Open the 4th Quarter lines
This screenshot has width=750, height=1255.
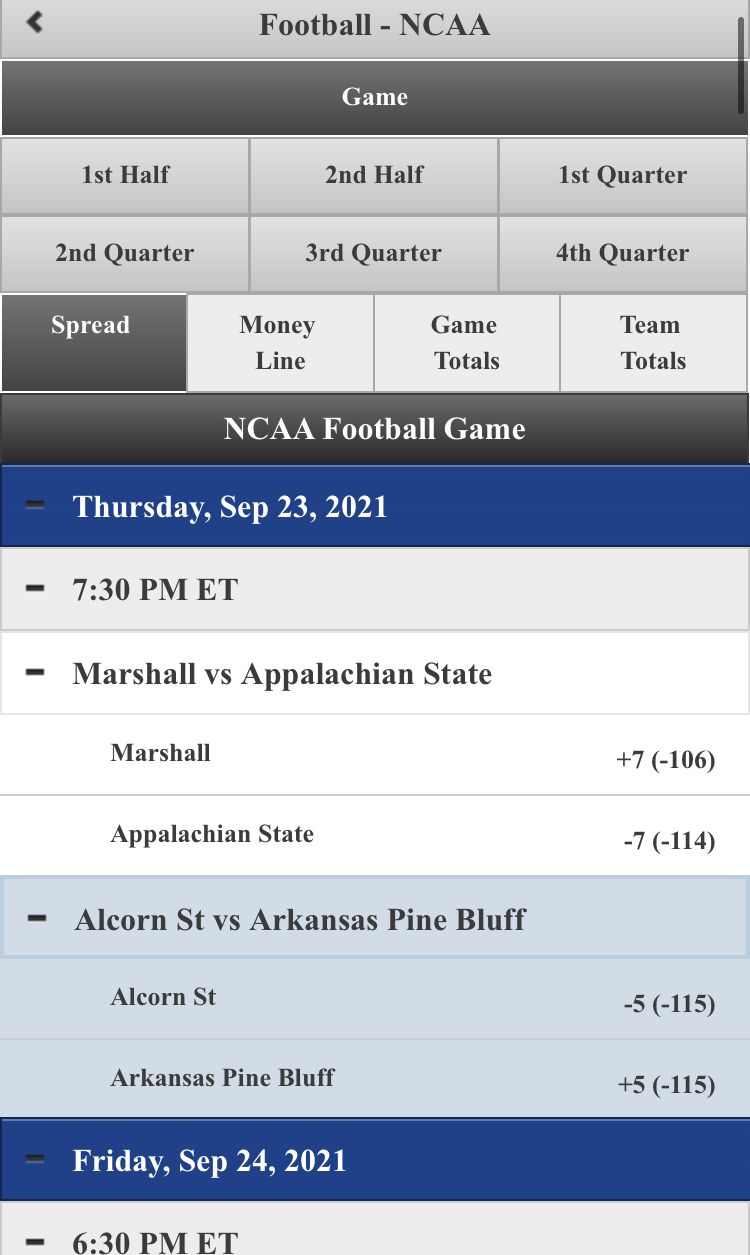(x=622, y=253)
